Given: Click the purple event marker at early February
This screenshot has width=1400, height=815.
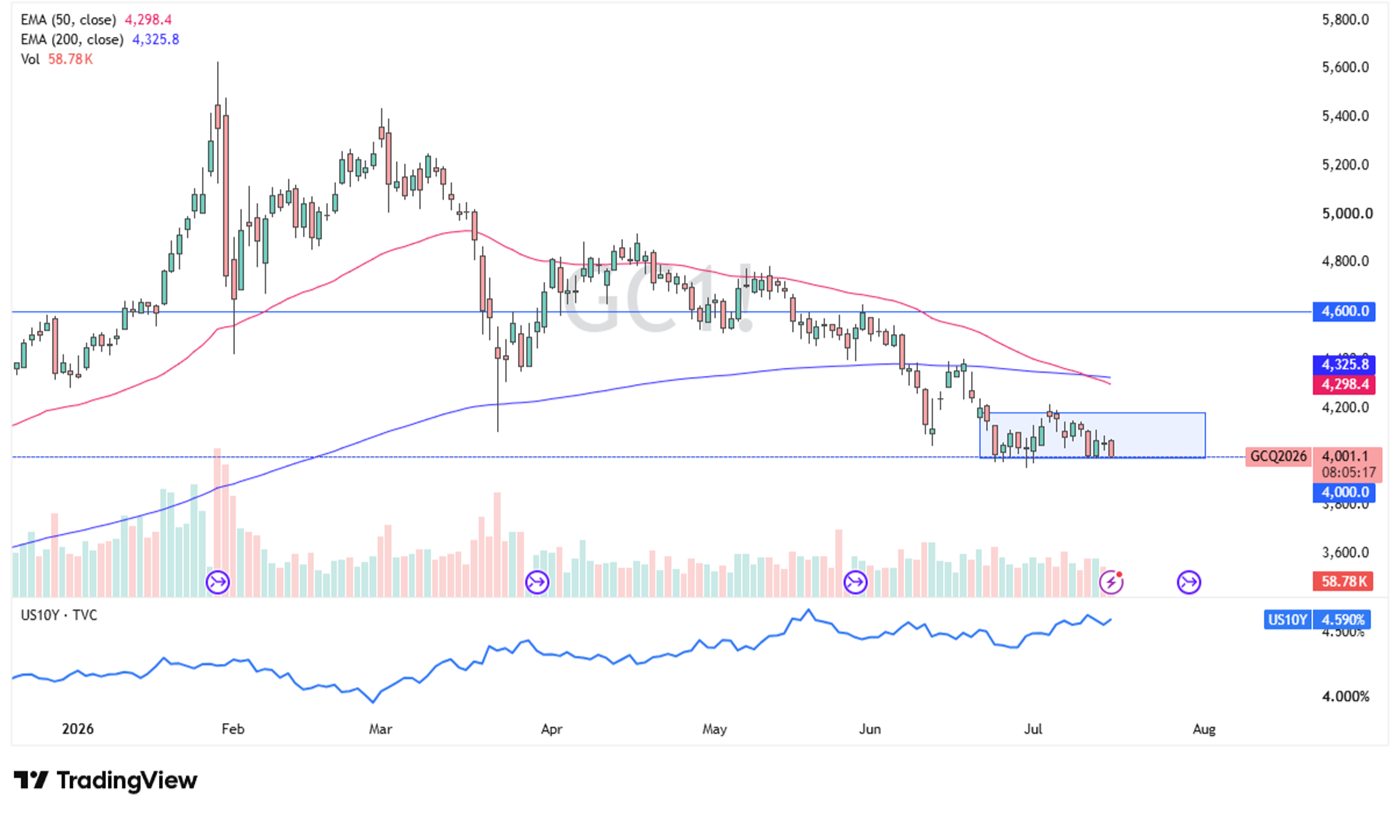Looking at the screenshot, I should click(x=218, y=581).
